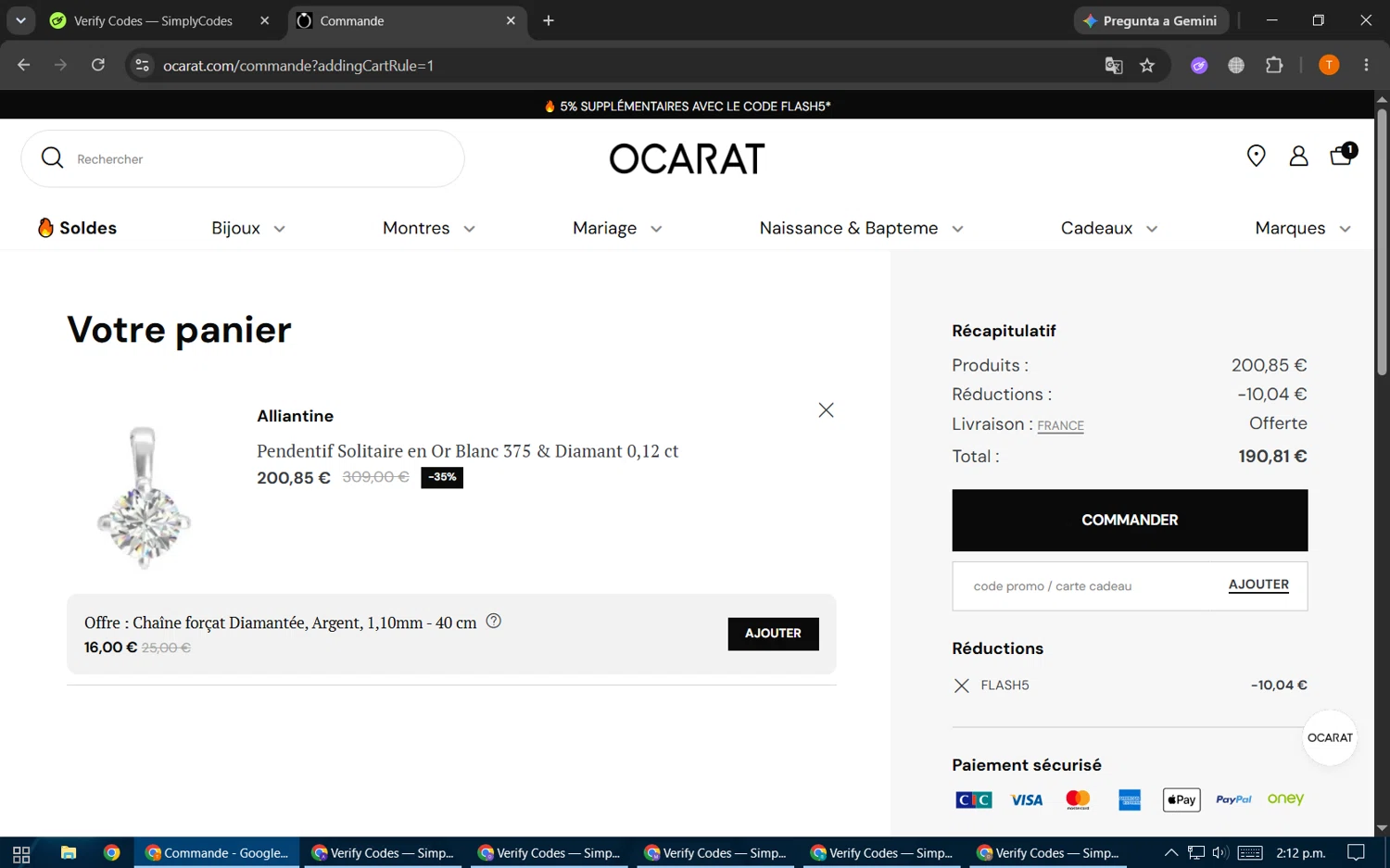Reload the page
The width and height of the screenshot is (1390, 868).
tap(97, 65)
